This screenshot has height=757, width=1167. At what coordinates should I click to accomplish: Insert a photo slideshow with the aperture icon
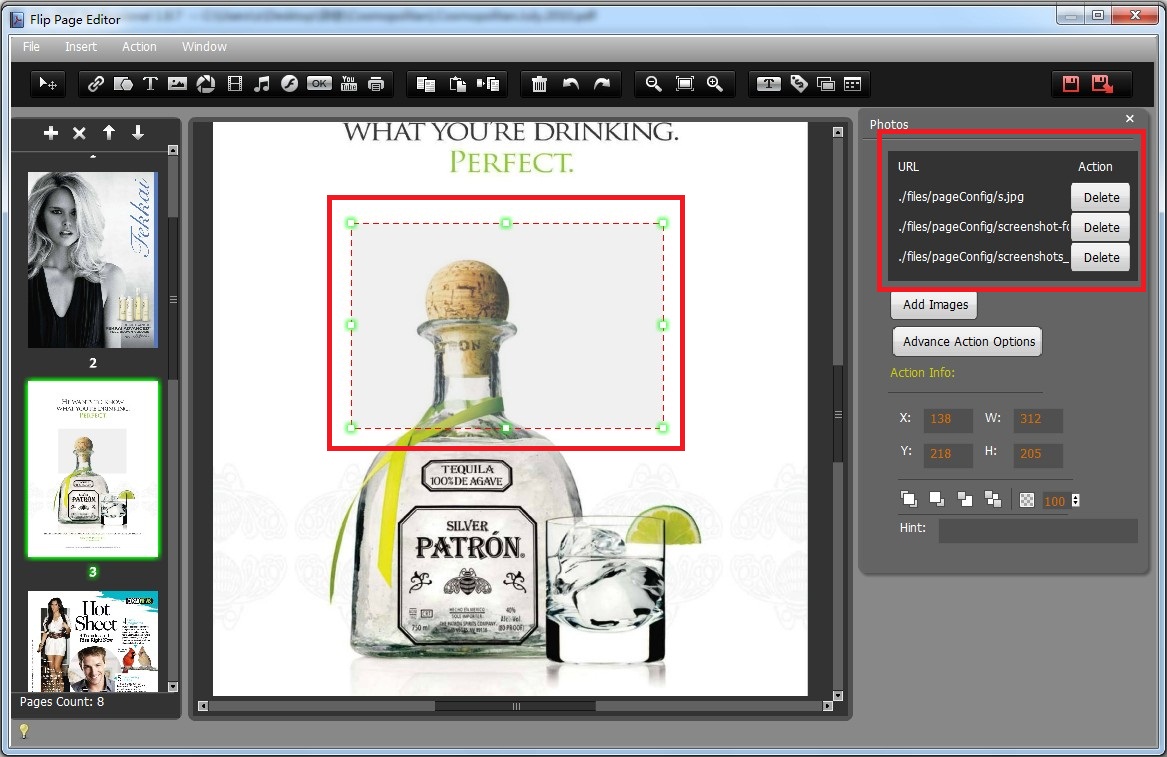[205, 84]
